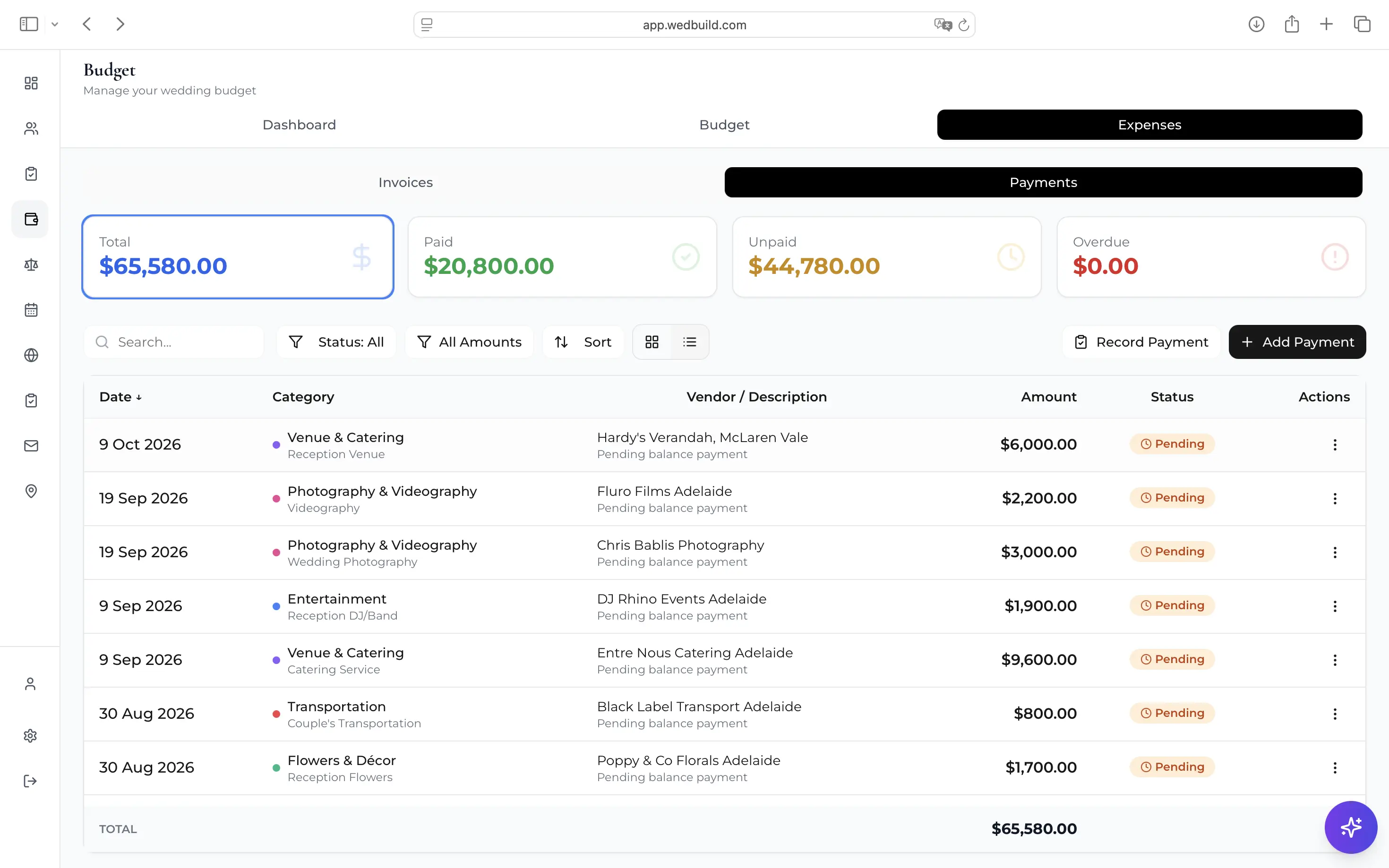
Task: Open actions menu for Poppy & Co Florals row
Action: coord(1335,768)
